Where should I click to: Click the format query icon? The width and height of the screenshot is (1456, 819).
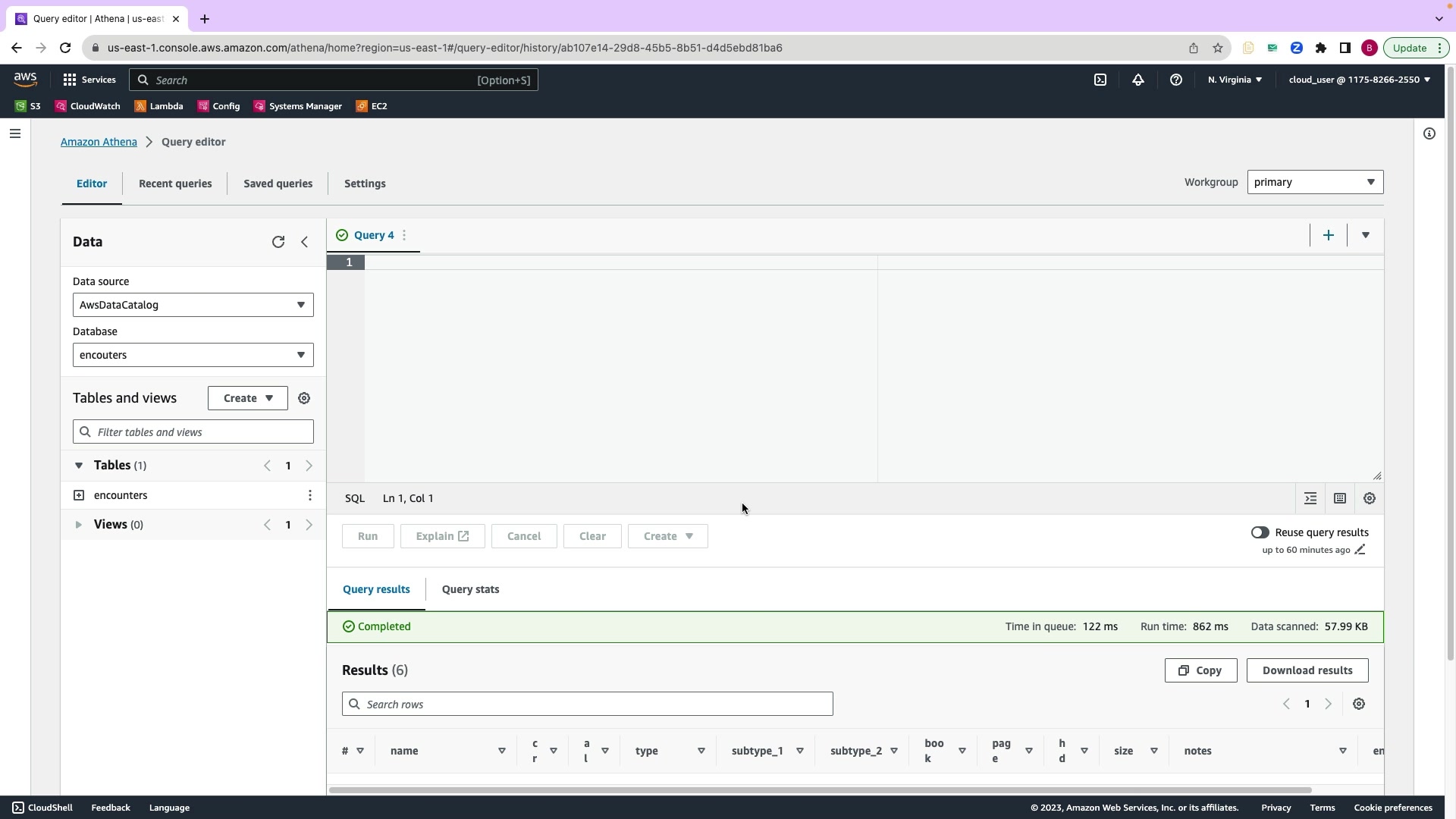(1310, 498)
